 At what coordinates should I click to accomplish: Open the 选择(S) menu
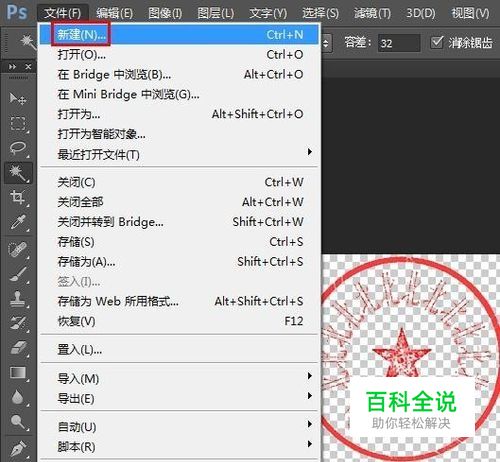point(320,13)
